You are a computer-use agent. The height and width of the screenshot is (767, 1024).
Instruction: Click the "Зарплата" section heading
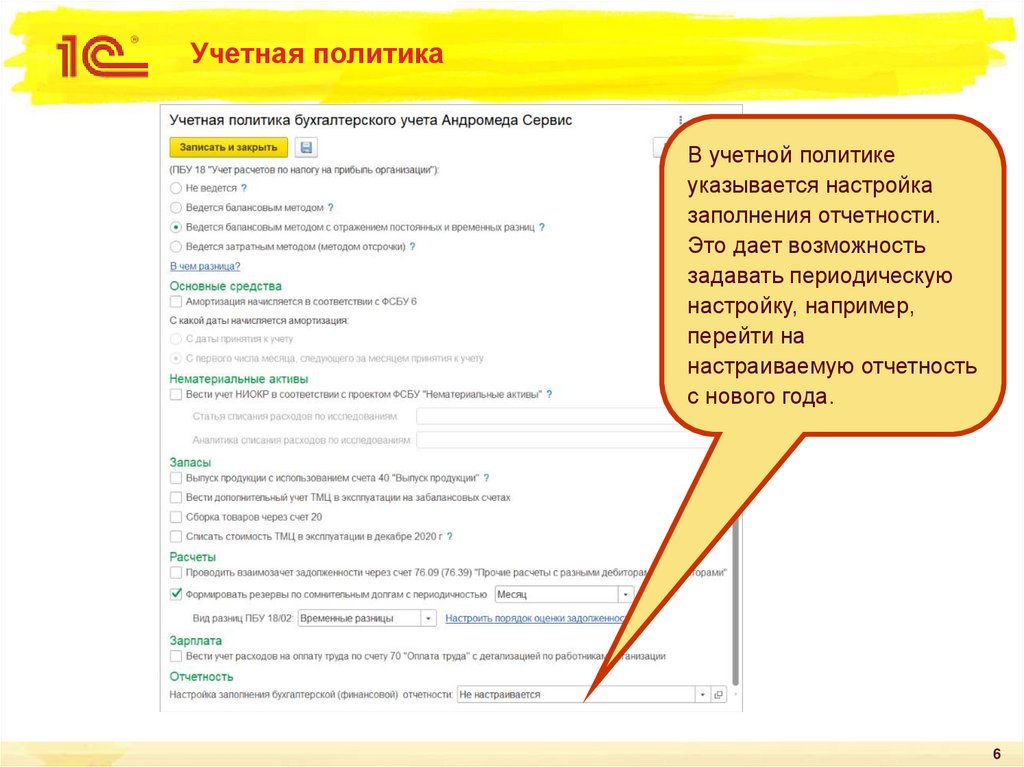pyautogui.click(x=196, y=641)
